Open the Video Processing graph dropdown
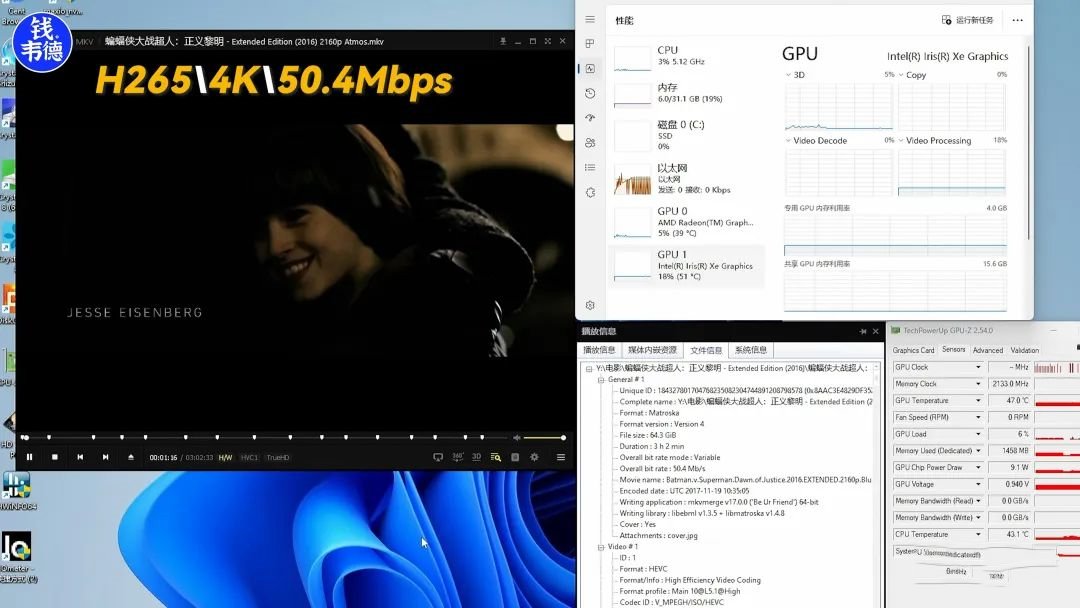1080x608 pixels. (x=901, y=140)
